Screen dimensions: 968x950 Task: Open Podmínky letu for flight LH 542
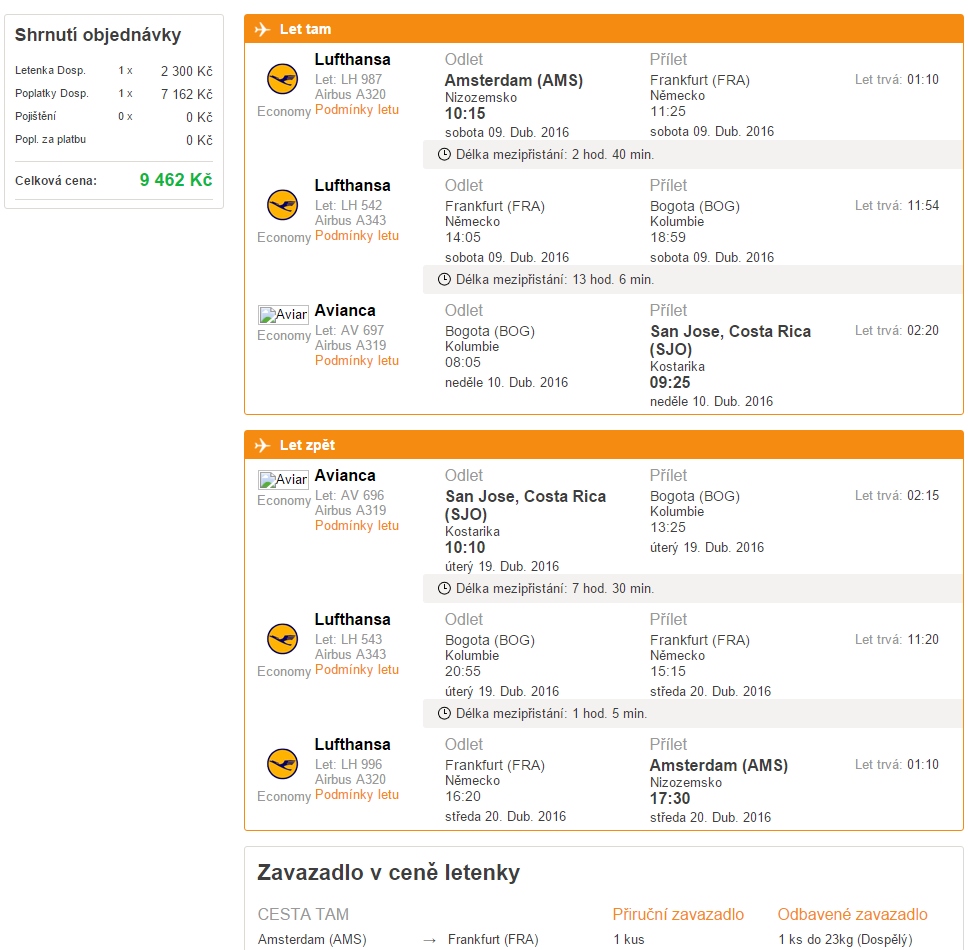(357, 236)
